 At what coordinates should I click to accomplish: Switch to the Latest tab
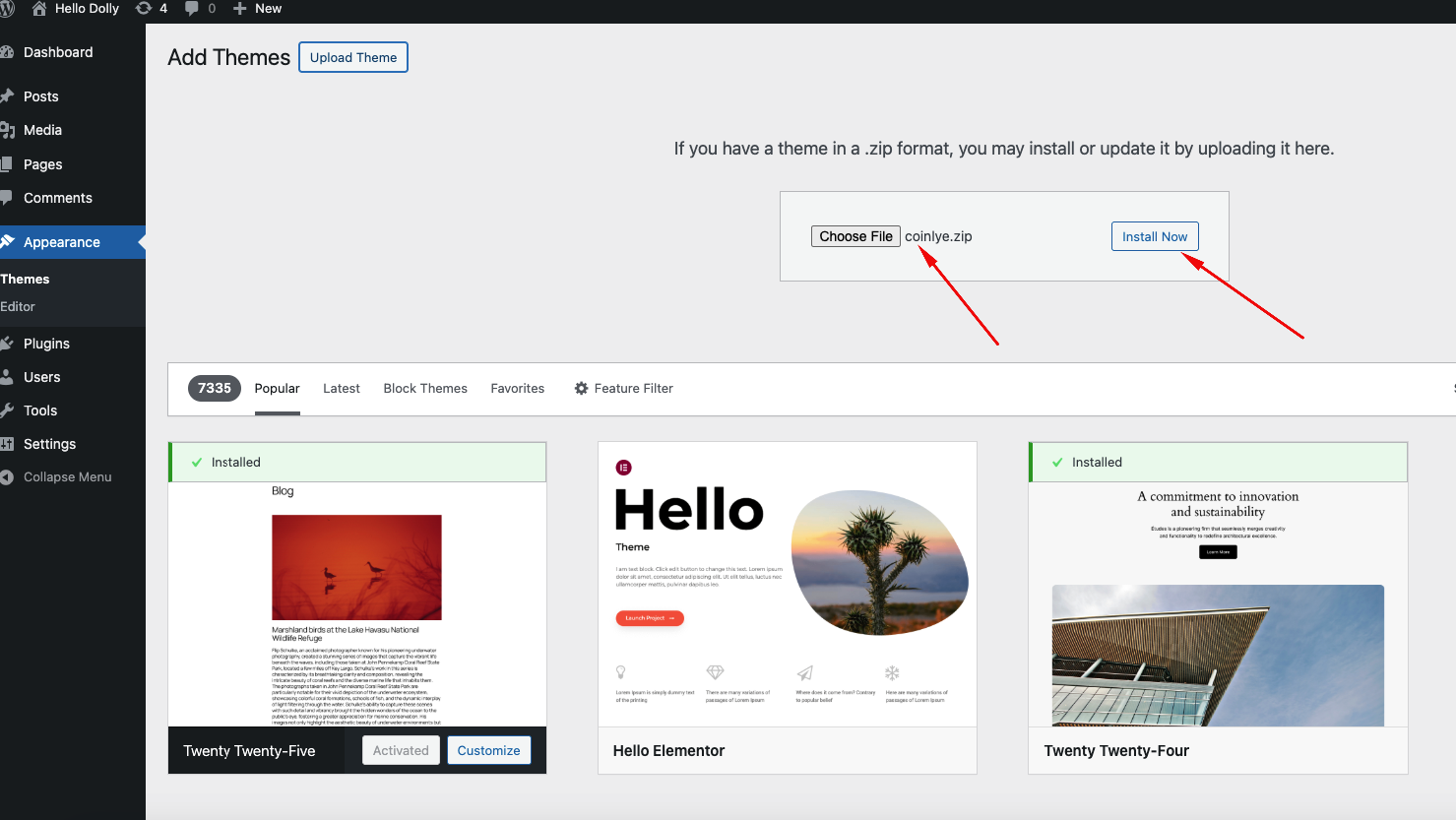point(342,389)
